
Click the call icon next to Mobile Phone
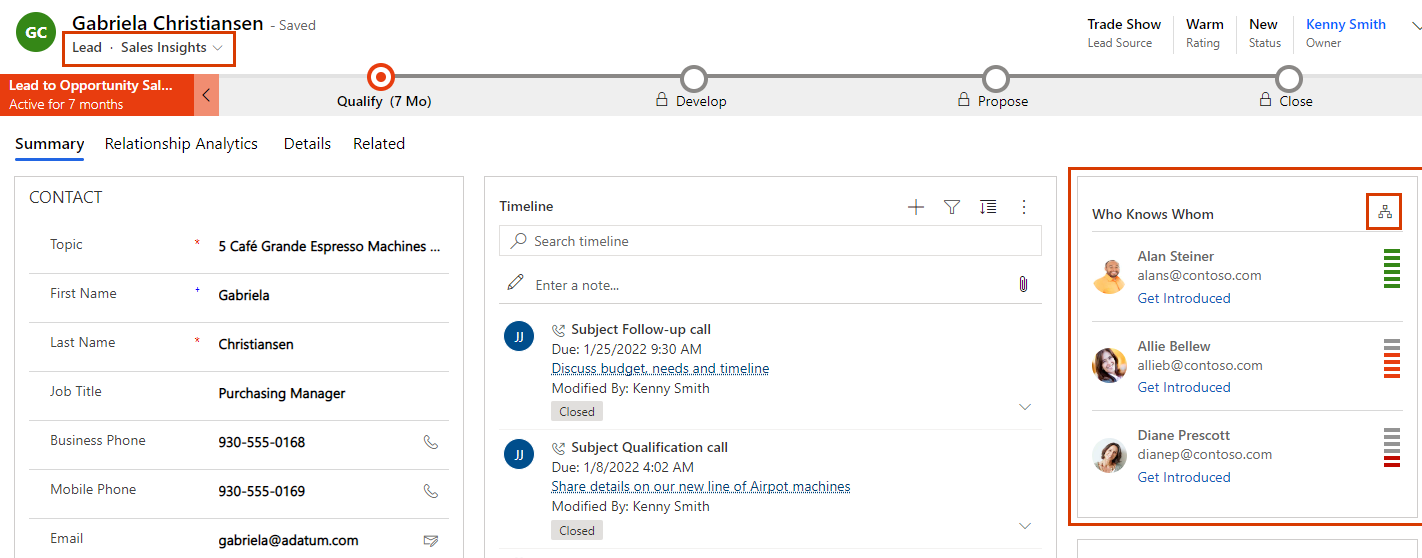[431, 491]
